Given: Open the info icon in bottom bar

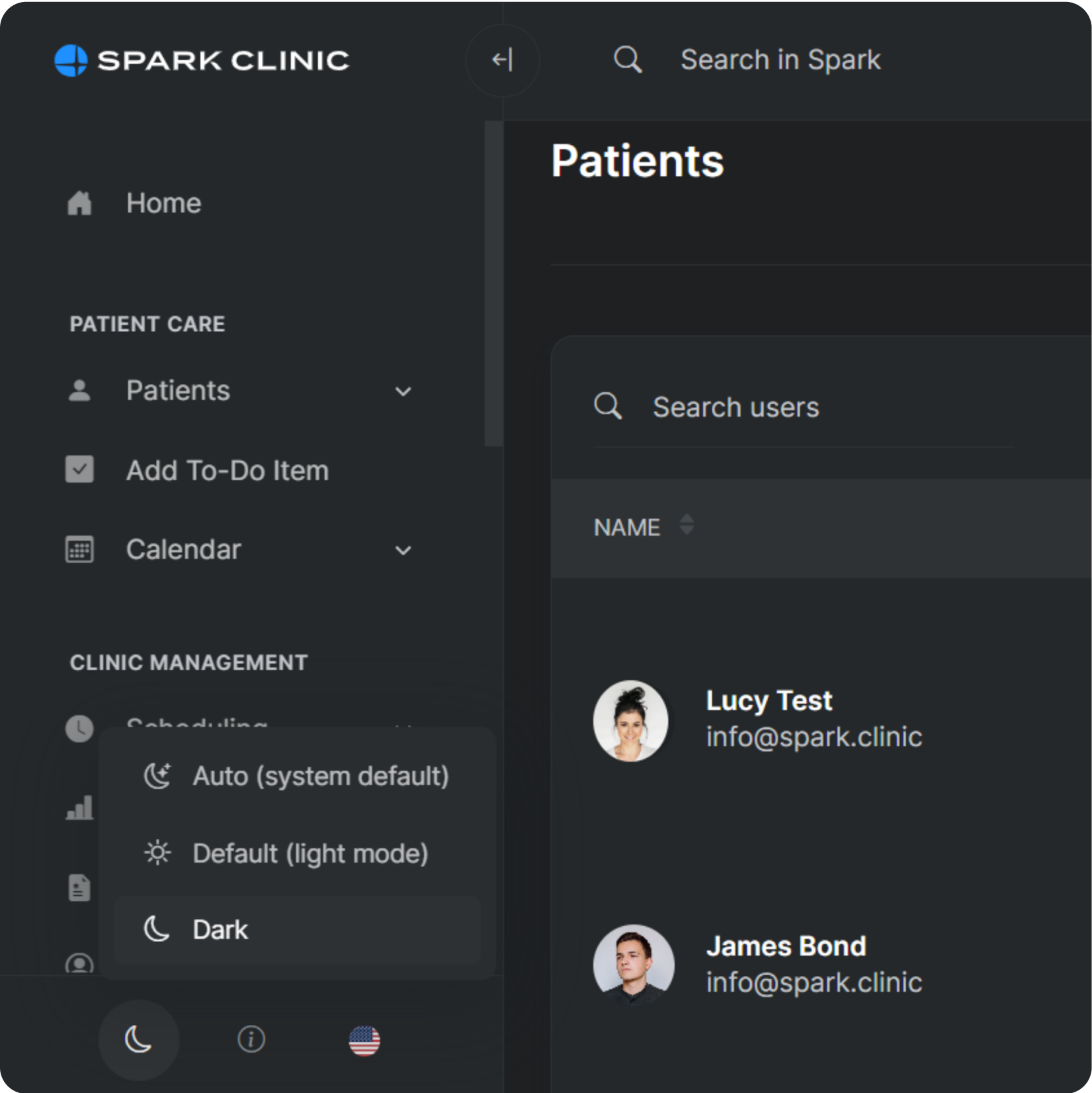Looking at the screenshot, I should coord(251,1039).
